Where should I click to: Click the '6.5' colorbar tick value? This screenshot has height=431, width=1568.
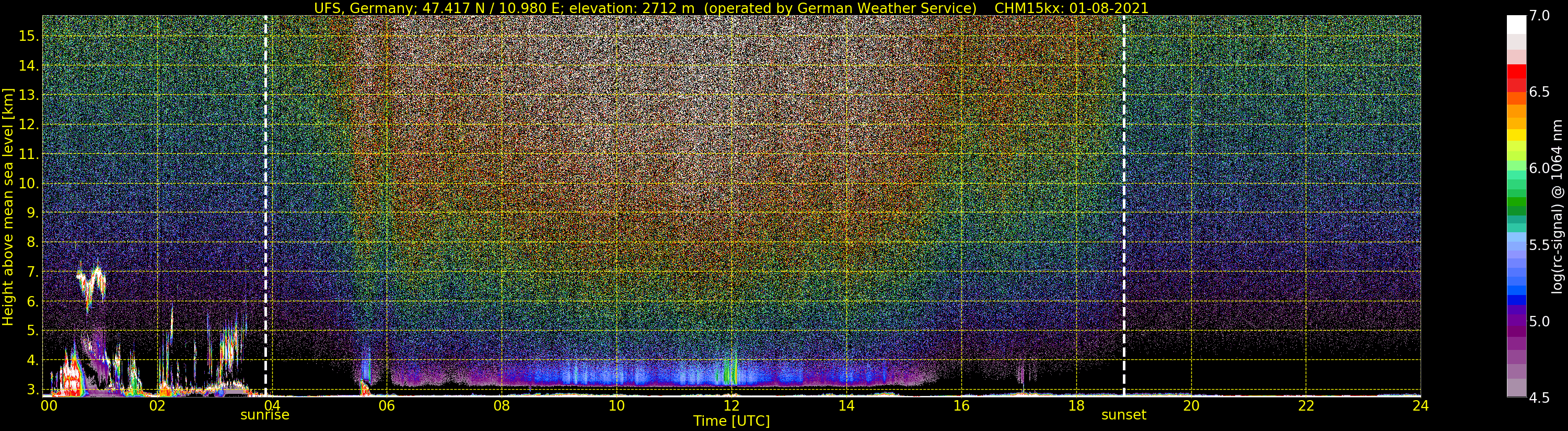coord(1539,92)
